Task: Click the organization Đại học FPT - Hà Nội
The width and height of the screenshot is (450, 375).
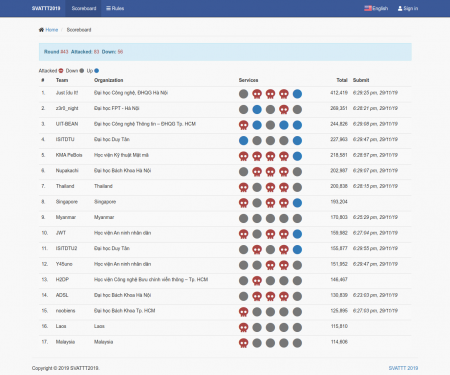Action: pos(117,108)
